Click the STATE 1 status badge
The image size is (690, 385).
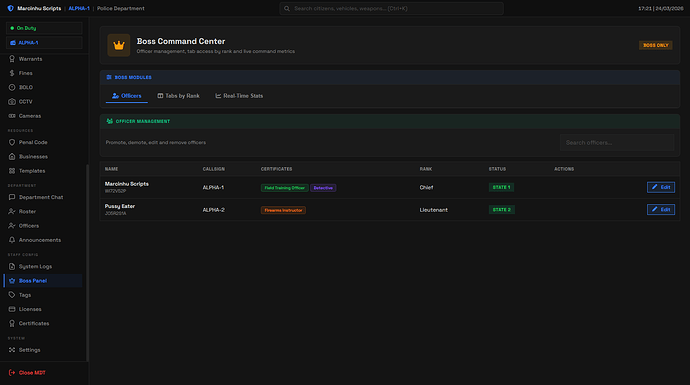(501, 187)
